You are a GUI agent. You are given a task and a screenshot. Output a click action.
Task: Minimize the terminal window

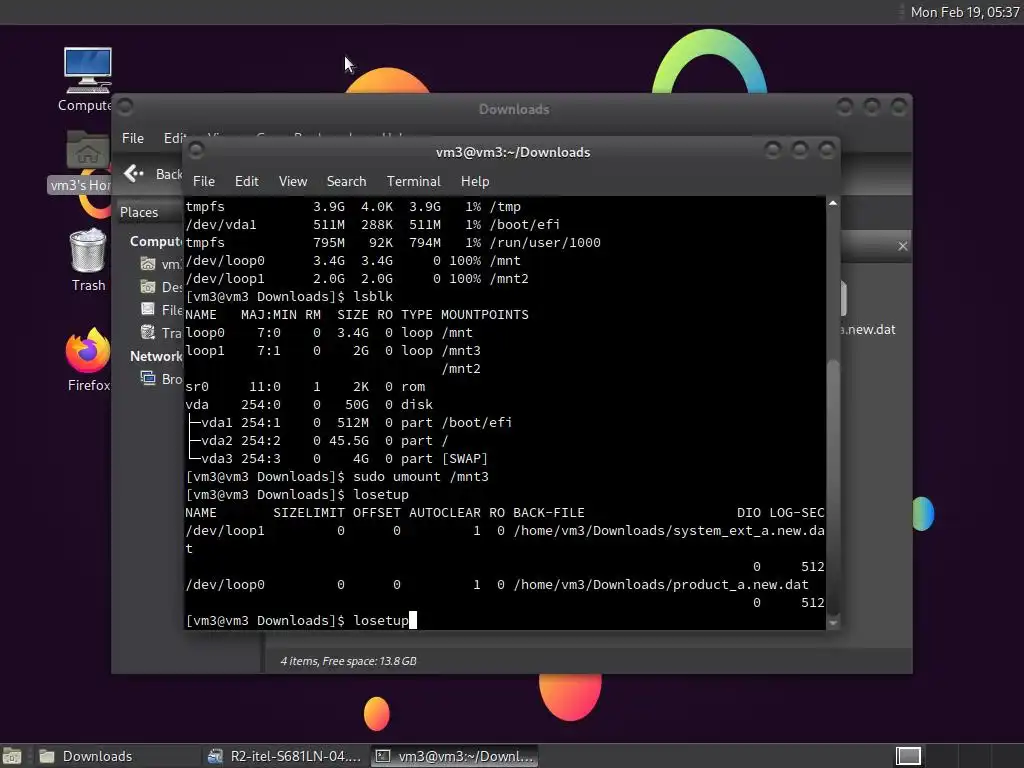pyautogui.click(x=773, y=151)
